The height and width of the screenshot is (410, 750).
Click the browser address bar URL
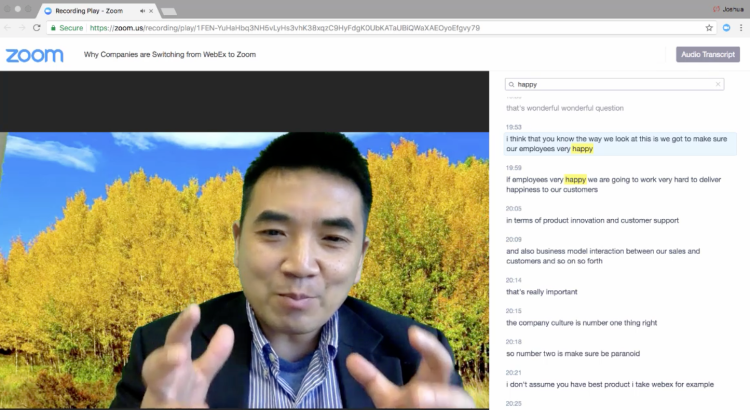pyautogui.click(x=285, y=28)
